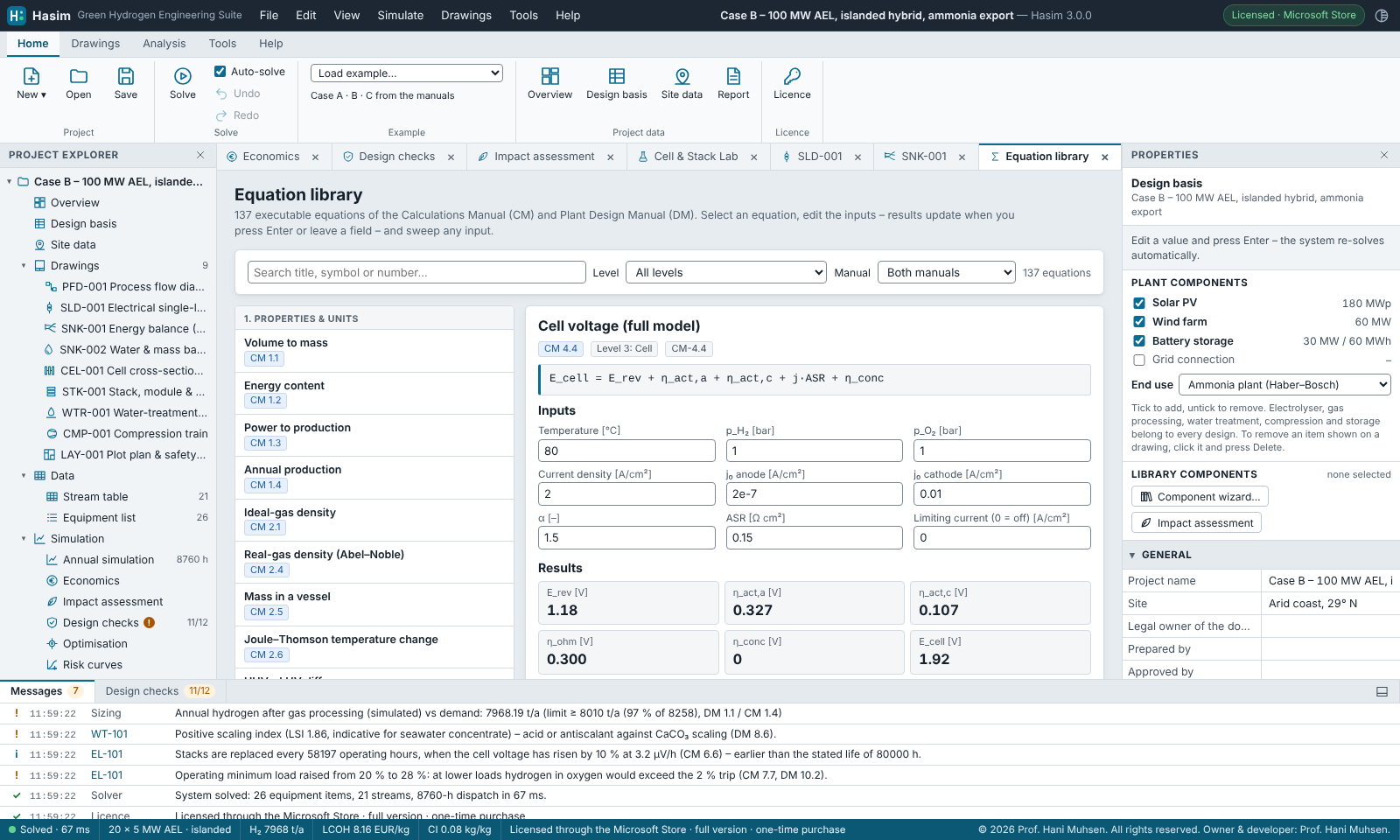Click the Undo arrow button
Viewport: 1400px width, 840px height.
pos(238,94)
